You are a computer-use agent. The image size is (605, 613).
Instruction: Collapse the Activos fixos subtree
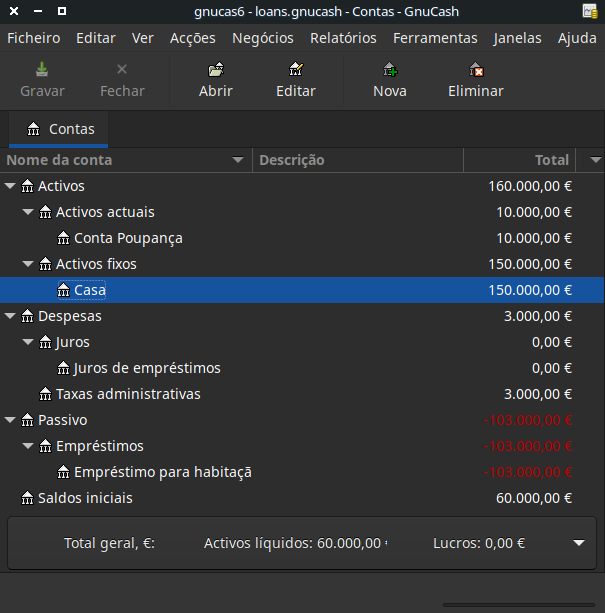click(x=28, y=264)
